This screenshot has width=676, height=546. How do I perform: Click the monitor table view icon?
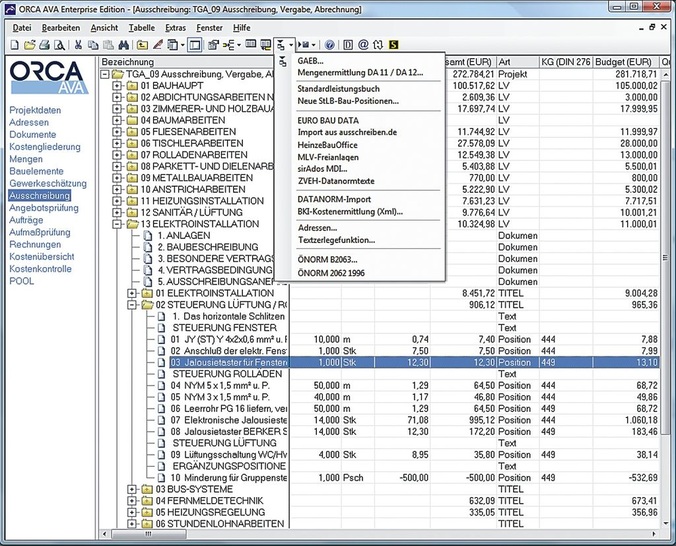point(266,45)
